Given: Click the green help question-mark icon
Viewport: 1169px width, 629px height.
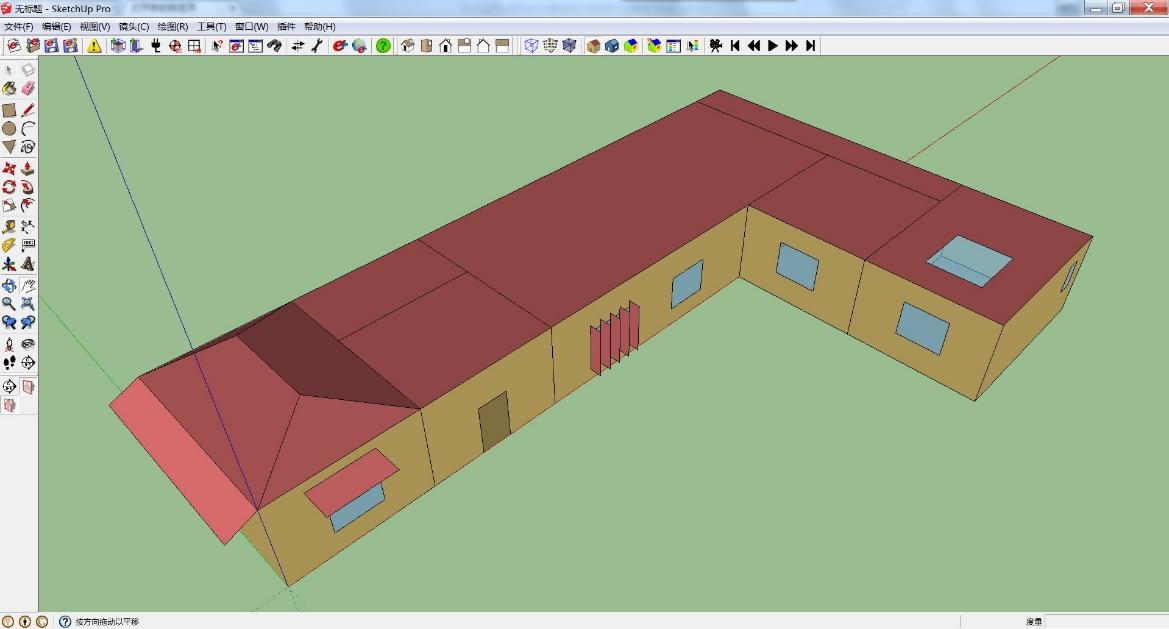Looking at the screenshot, I should click(x=383, y=46).
